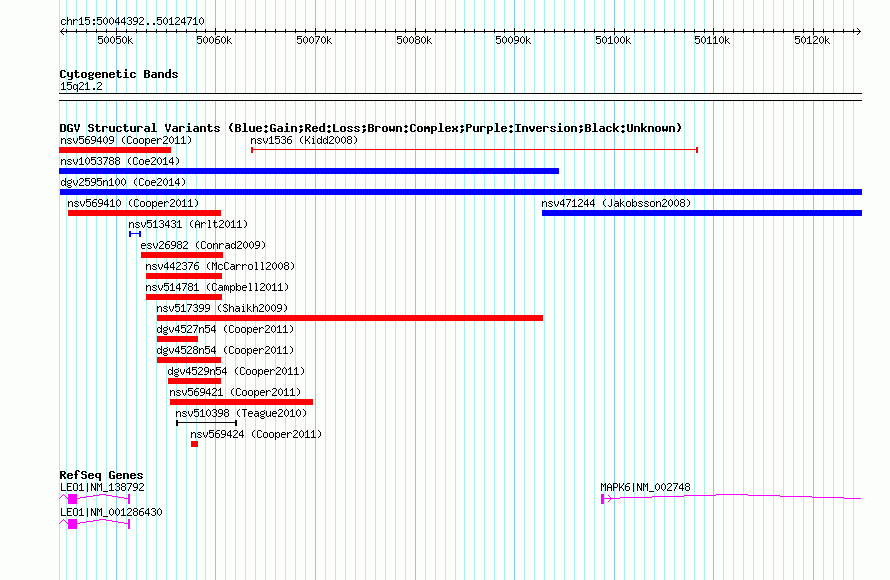Click the nsv1053788 (Coe2014) blue bar

click(x=309, y=171)
